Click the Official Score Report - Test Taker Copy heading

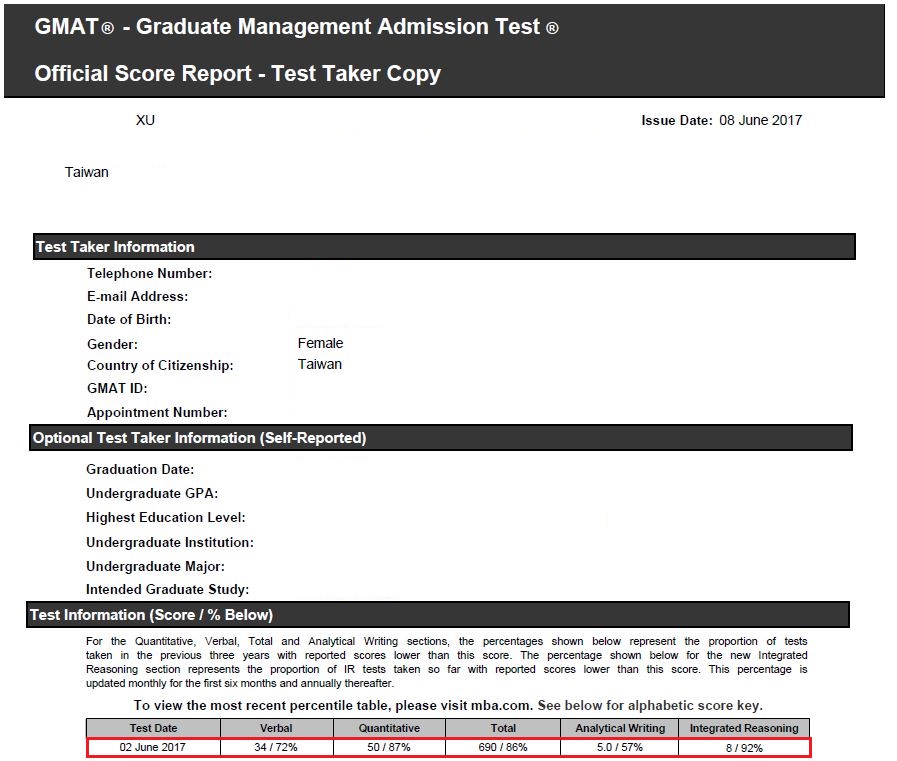237,74
